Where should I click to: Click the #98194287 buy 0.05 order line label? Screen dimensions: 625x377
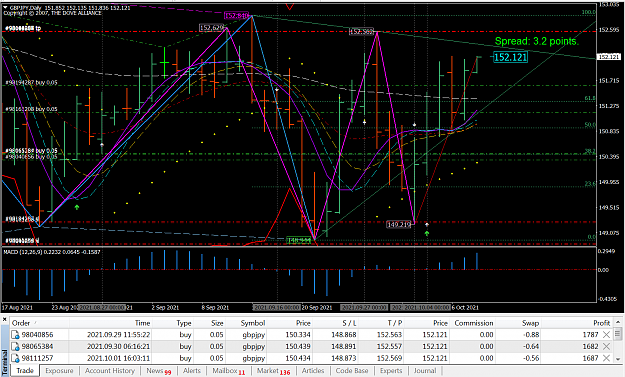pos(31,82)
